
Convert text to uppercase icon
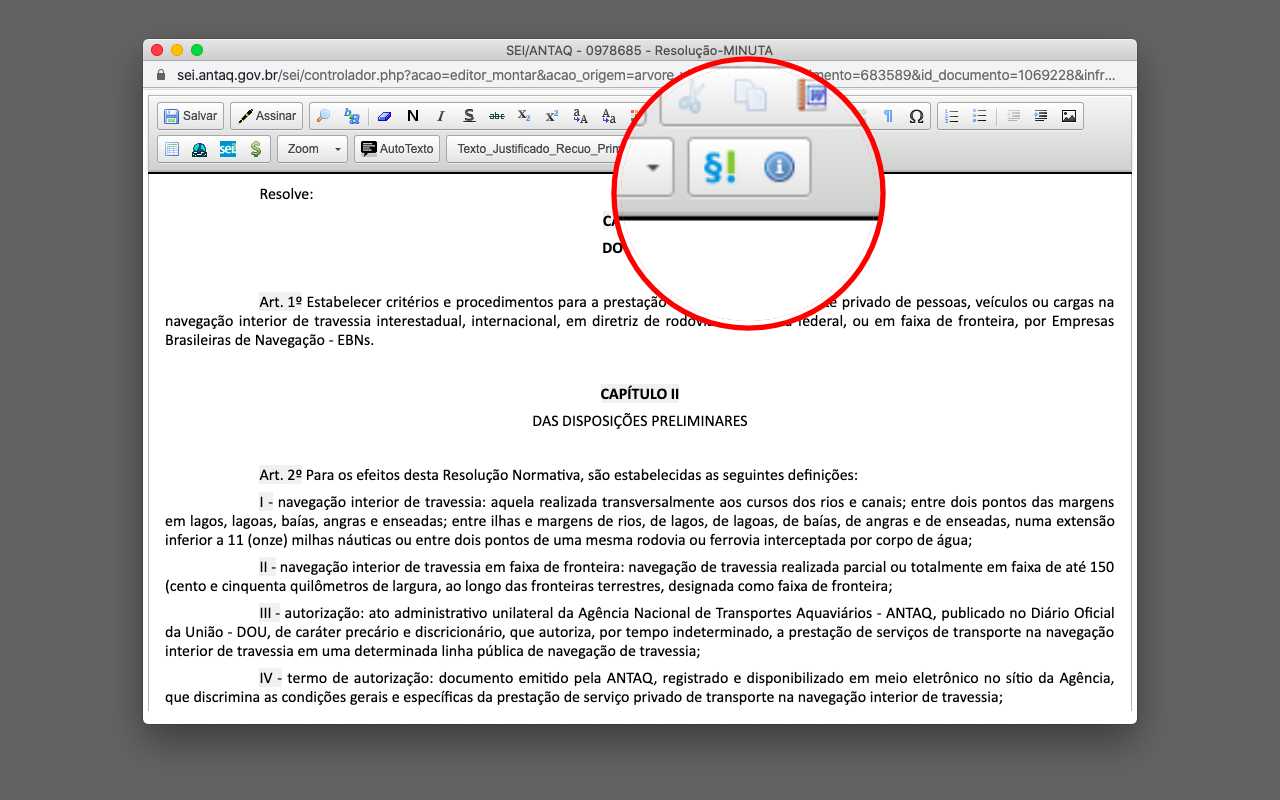click(x=580, y=116)
